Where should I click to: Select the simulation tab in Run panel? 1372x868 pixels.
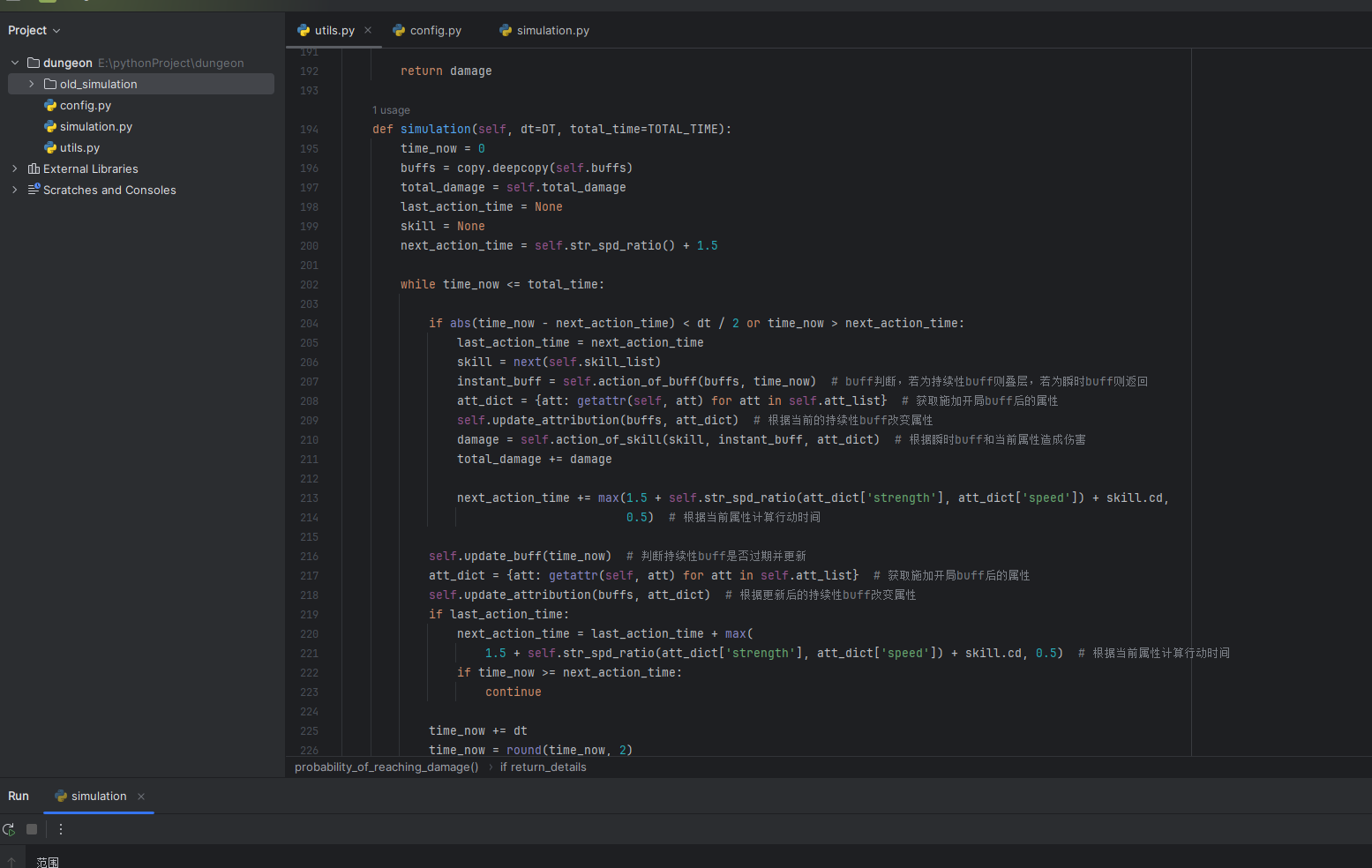coord(99,797)
